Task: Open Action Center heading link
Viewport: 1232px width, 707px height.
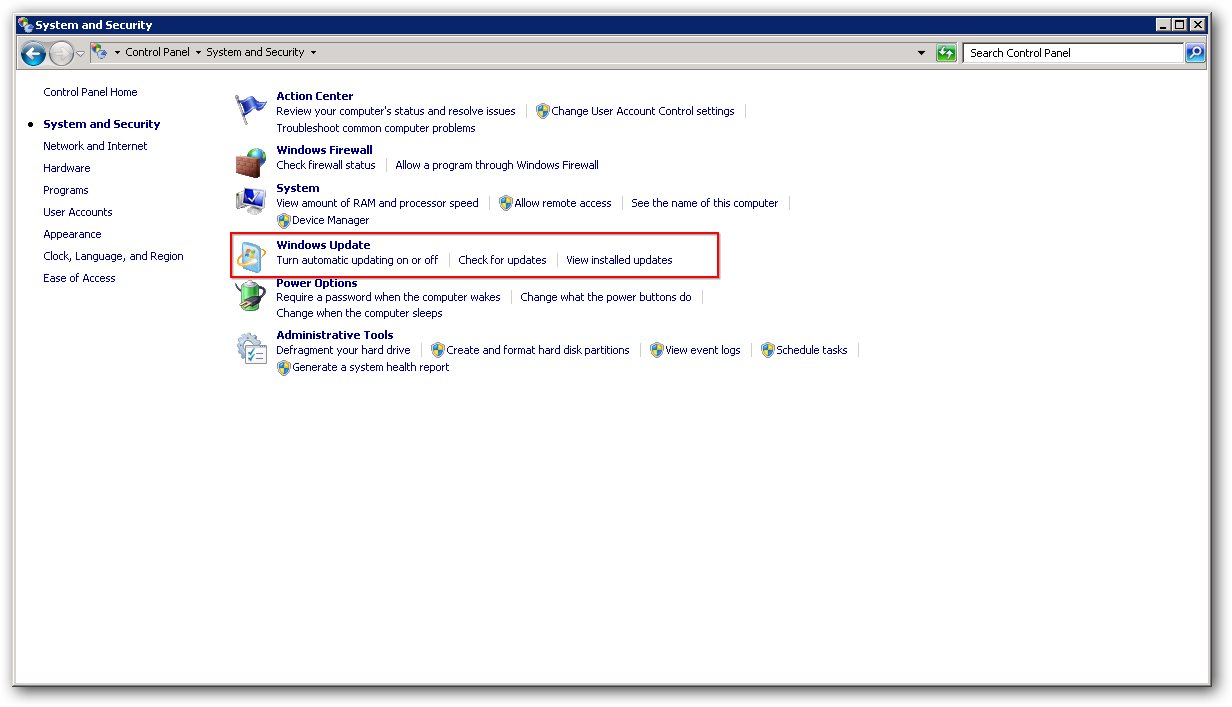Action: pos(314,96)
